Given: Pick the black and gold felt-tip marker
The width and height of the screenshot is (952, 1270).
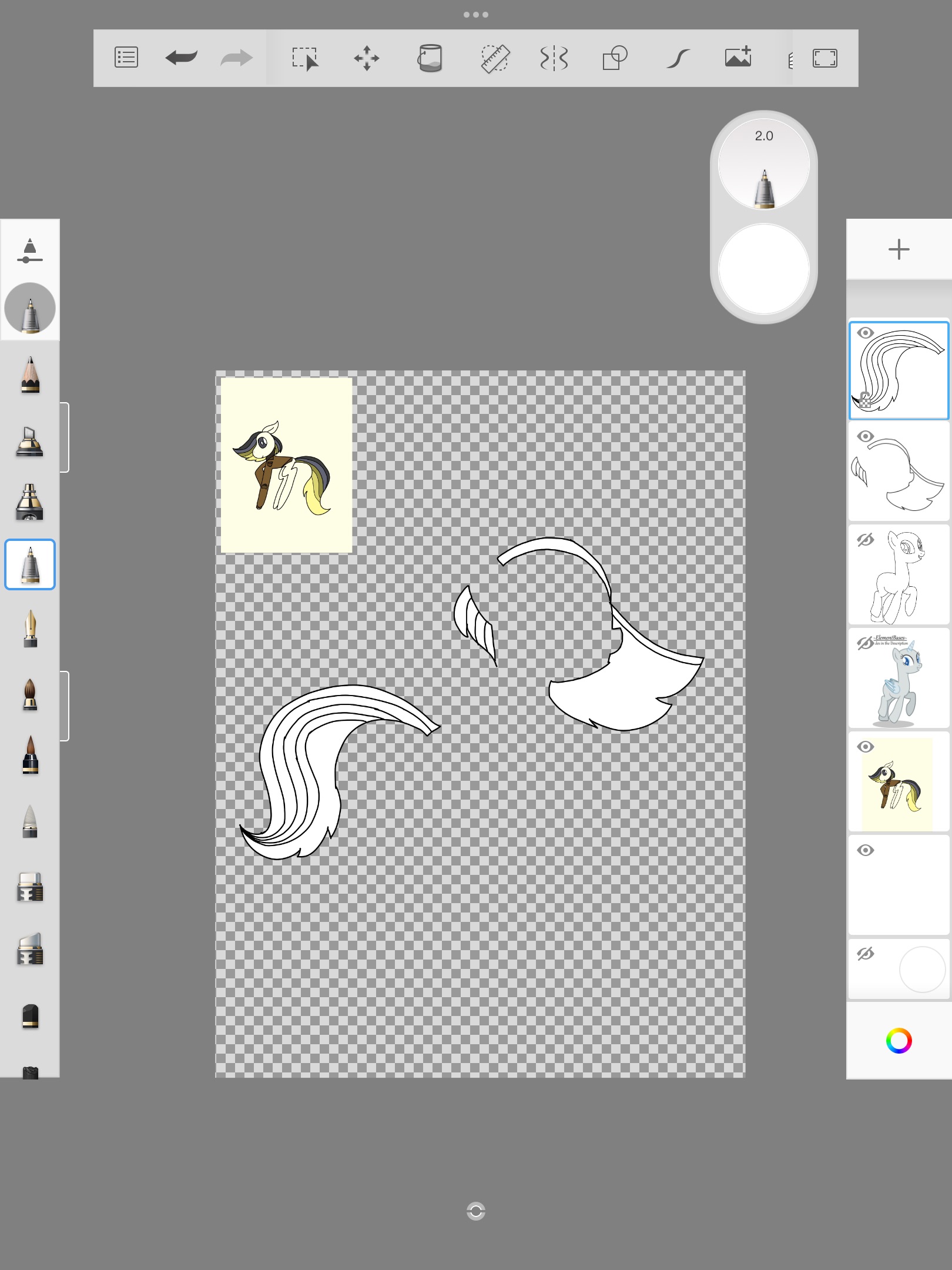Looking at the screenshot, I should (30, 502).
